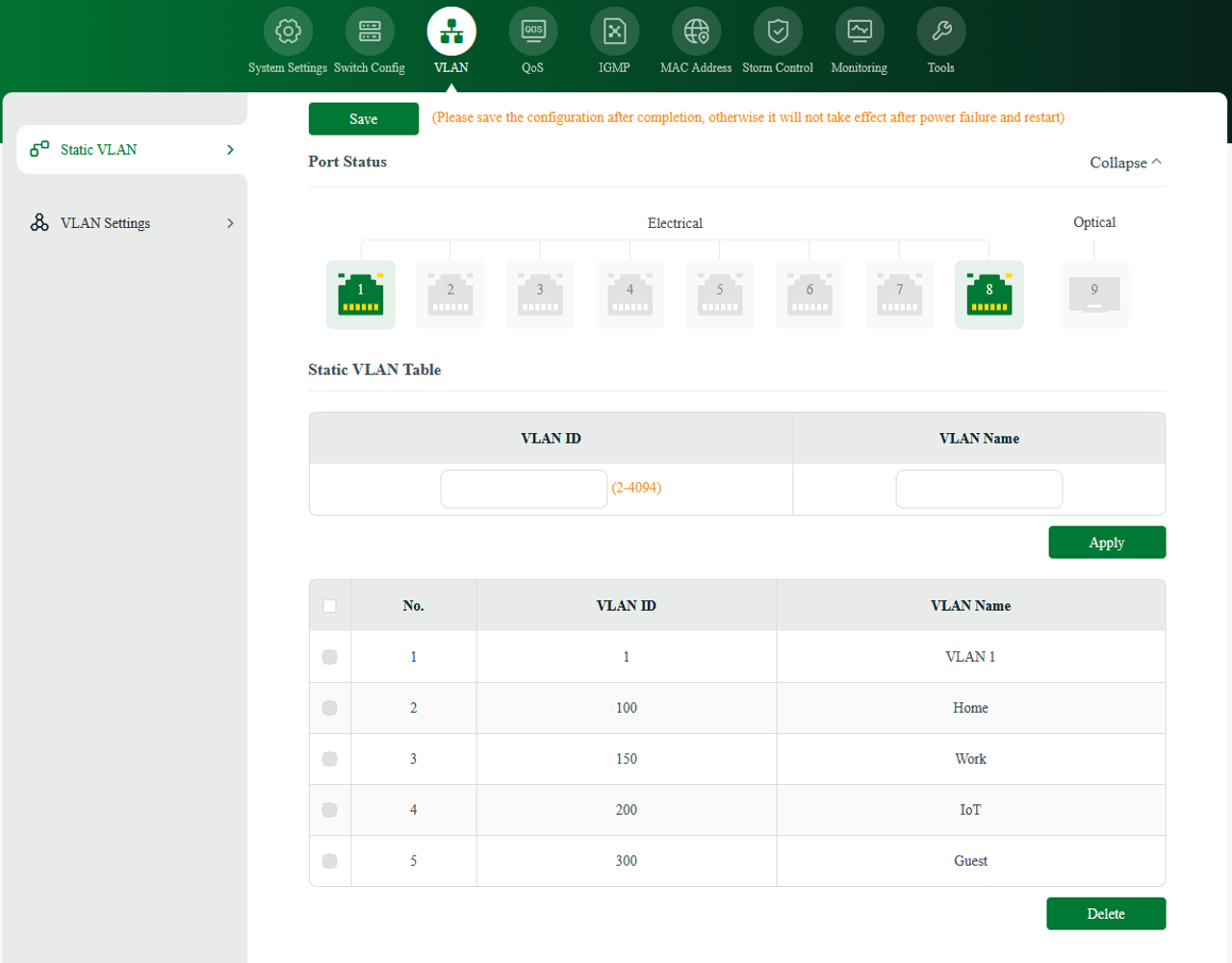Screen dimensions: 1232x963
Task: Expand the VLAN Settings sidebar entry
Action: 229,222
